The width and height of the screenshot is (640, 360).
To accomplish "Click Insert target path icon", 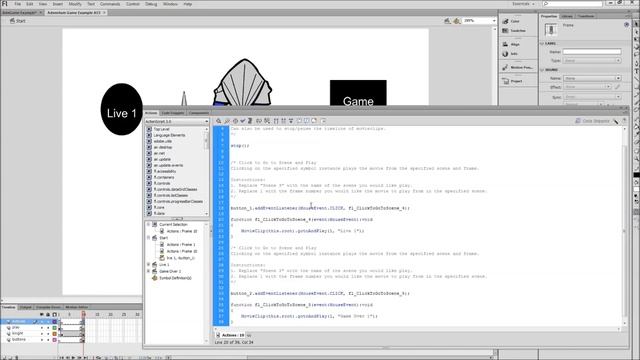I will (x=235, y=121).
